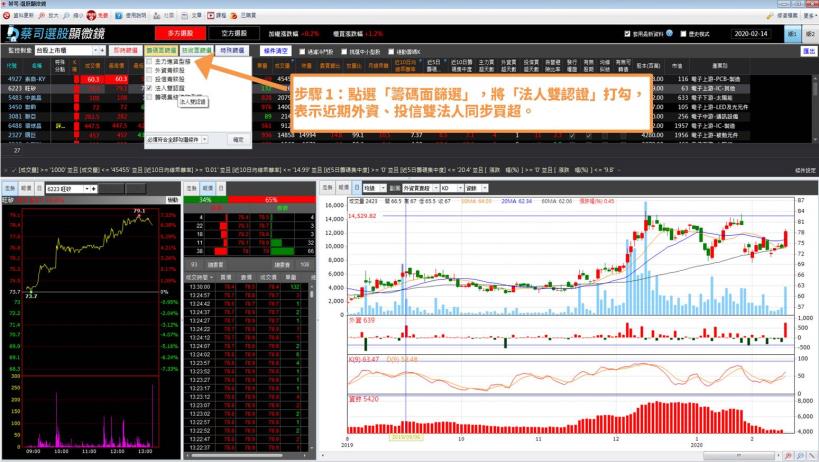
Task: Select the 順1 tab
Action: tap(792, 33)
